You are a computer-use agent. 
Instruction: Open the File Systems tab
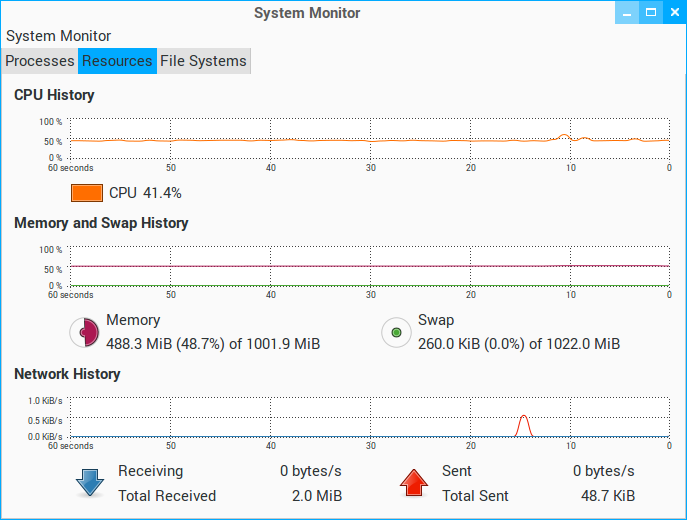point(203,61)
